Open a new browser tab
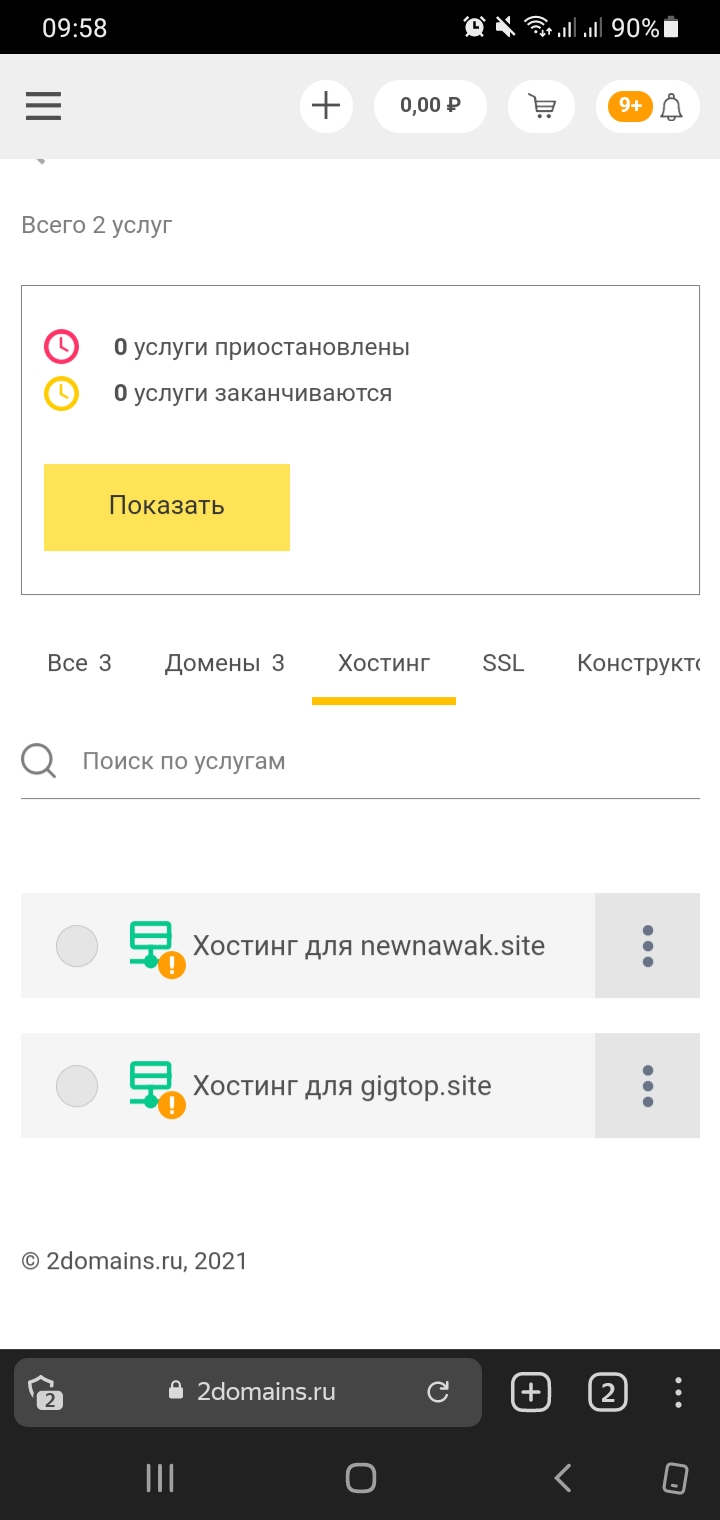The height and width of the screenshot is (1520, 720). click(x=531, y=1391)
